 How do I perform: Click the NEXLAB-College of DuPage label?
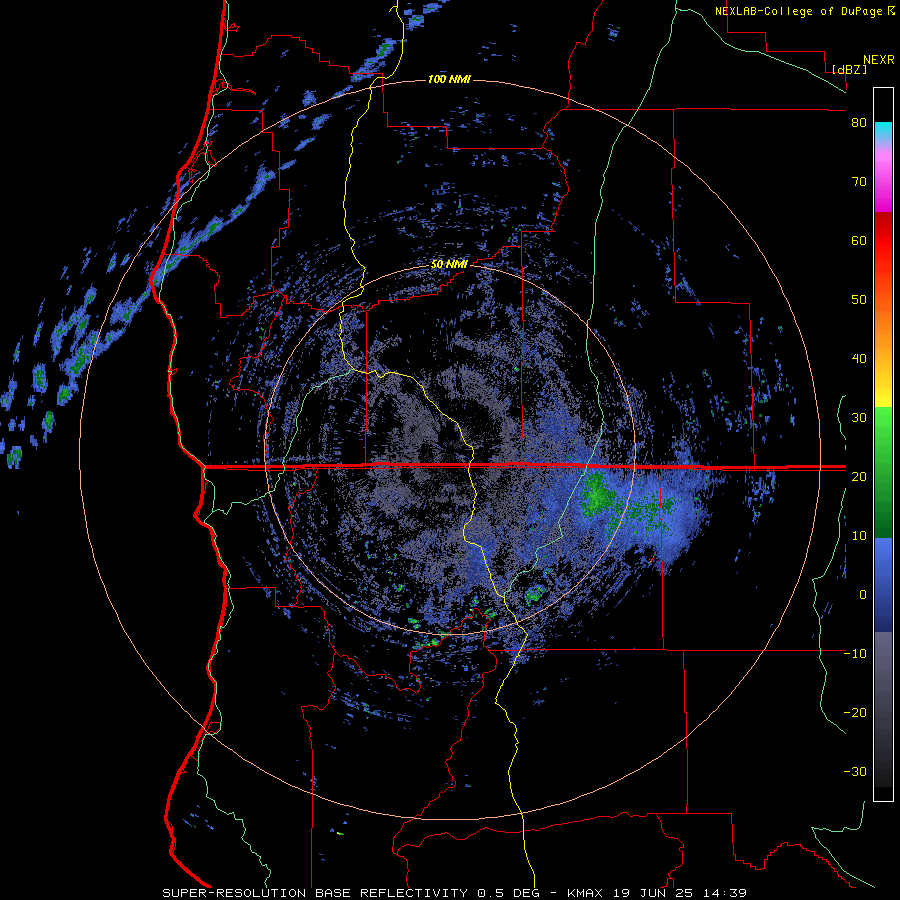[804, 11]
